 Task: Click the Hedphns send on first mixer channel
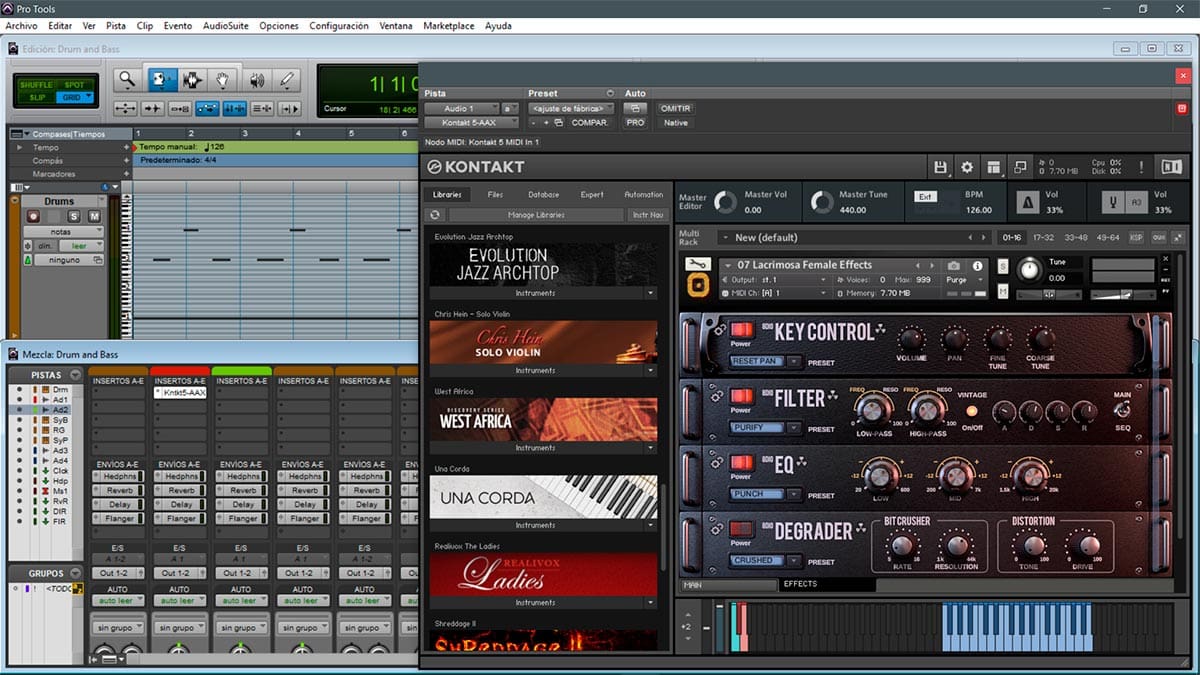[120, 477]
